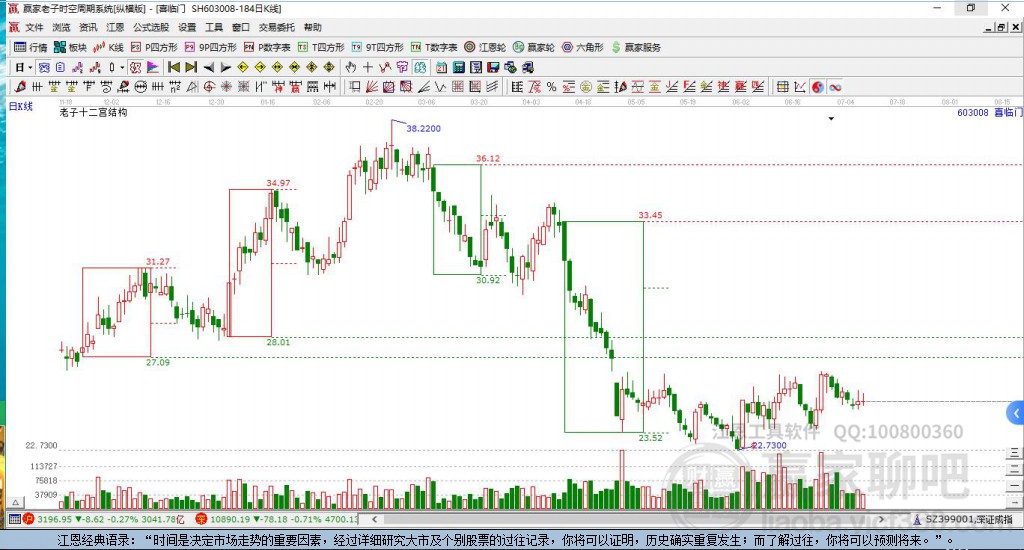Open the 江恩 menu

(115, 27)
